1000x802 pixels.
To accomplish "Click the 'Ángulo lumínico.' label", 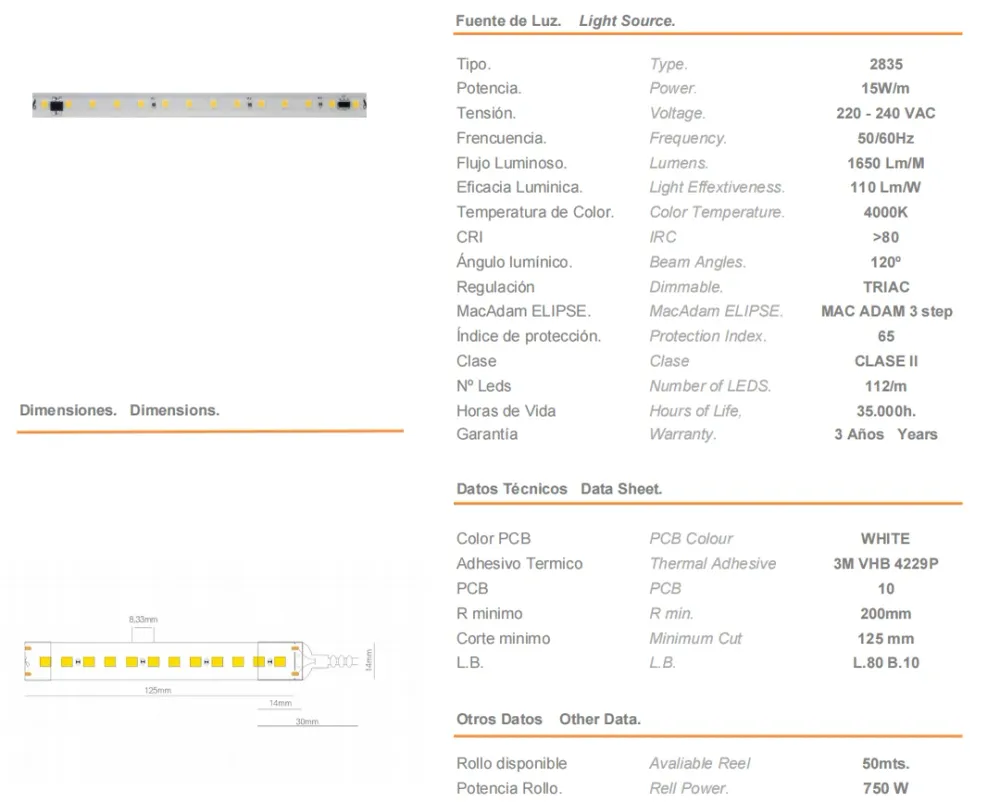I will click(x=514, y=262).
